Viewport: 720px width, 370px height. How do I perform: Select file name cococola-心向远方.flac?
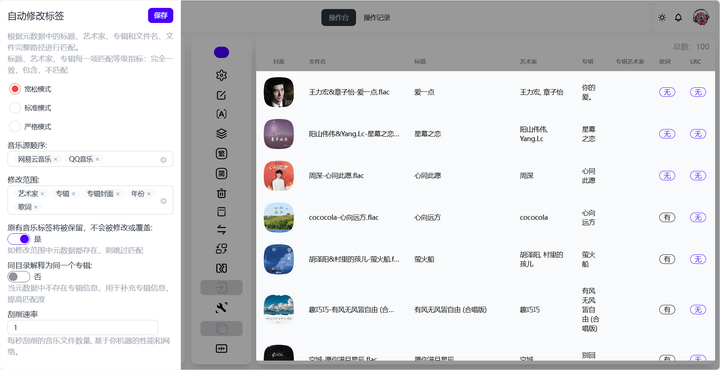[x=343, y=217]
